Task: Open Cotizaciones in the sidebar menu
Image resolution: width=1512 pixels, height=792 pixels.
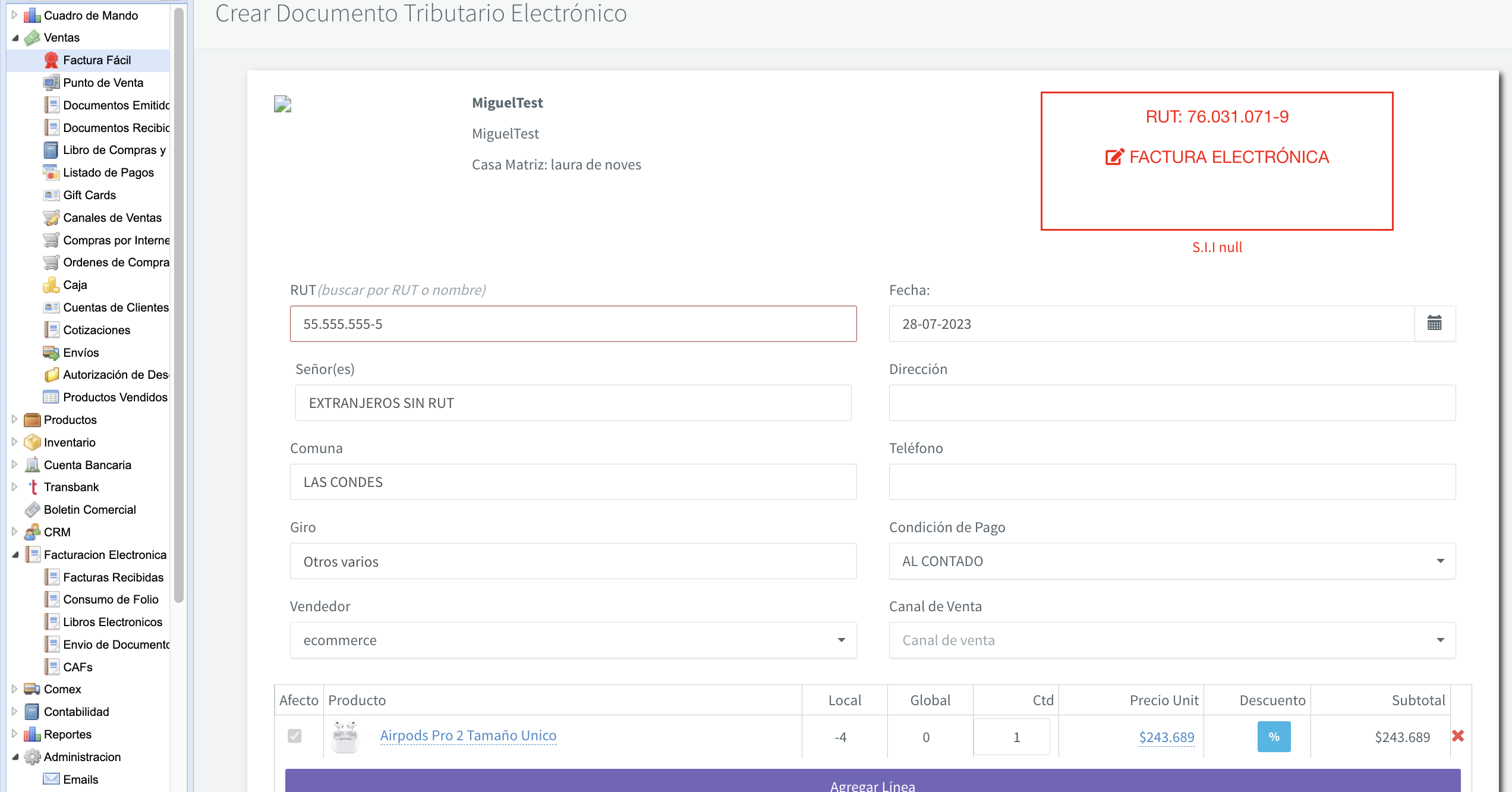Action: click(x=96, y=330)
